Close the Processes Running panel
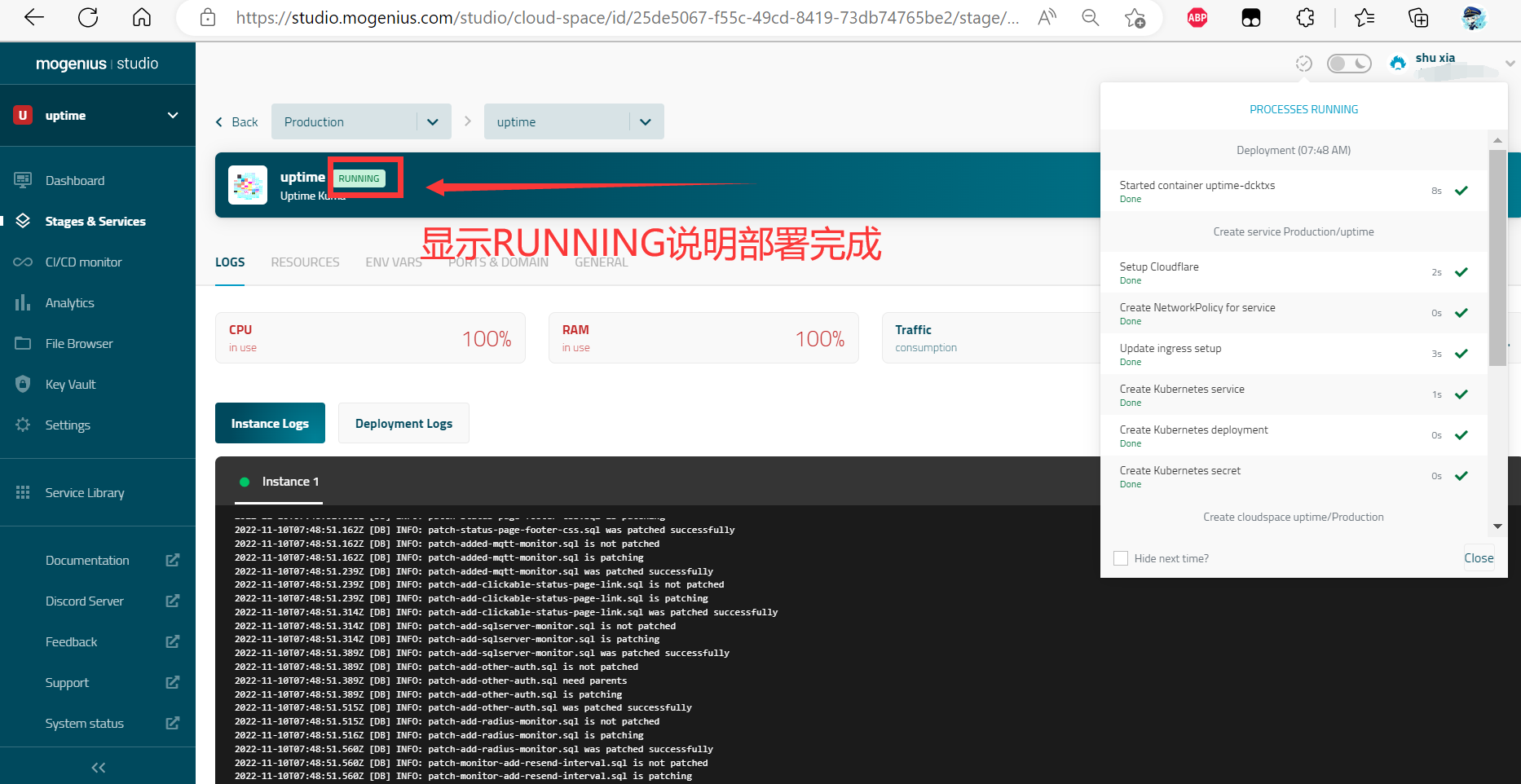 pos(1478,558)
